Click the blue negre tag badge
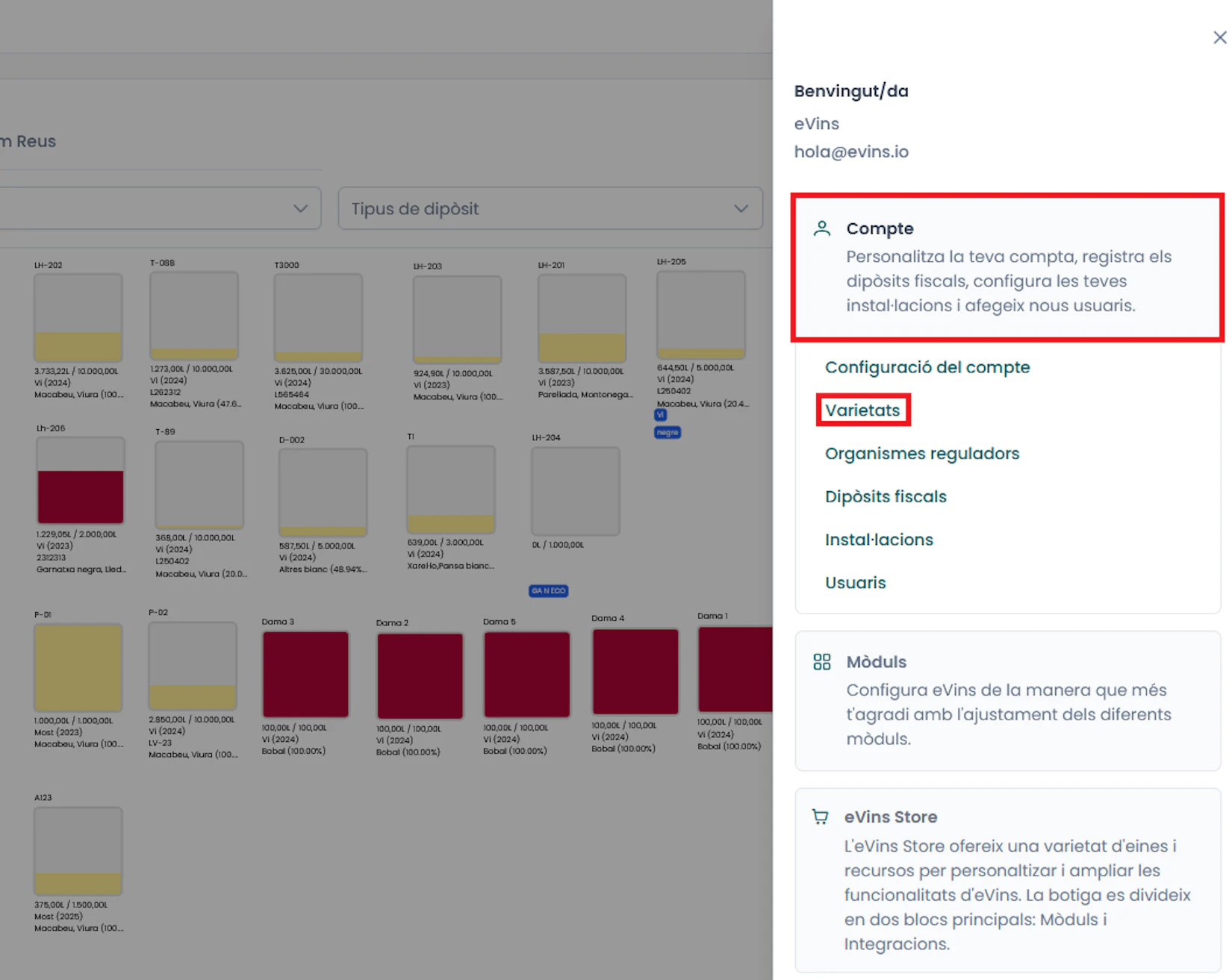This screenshot has height=980, width=1232. [x=667, y=432]
